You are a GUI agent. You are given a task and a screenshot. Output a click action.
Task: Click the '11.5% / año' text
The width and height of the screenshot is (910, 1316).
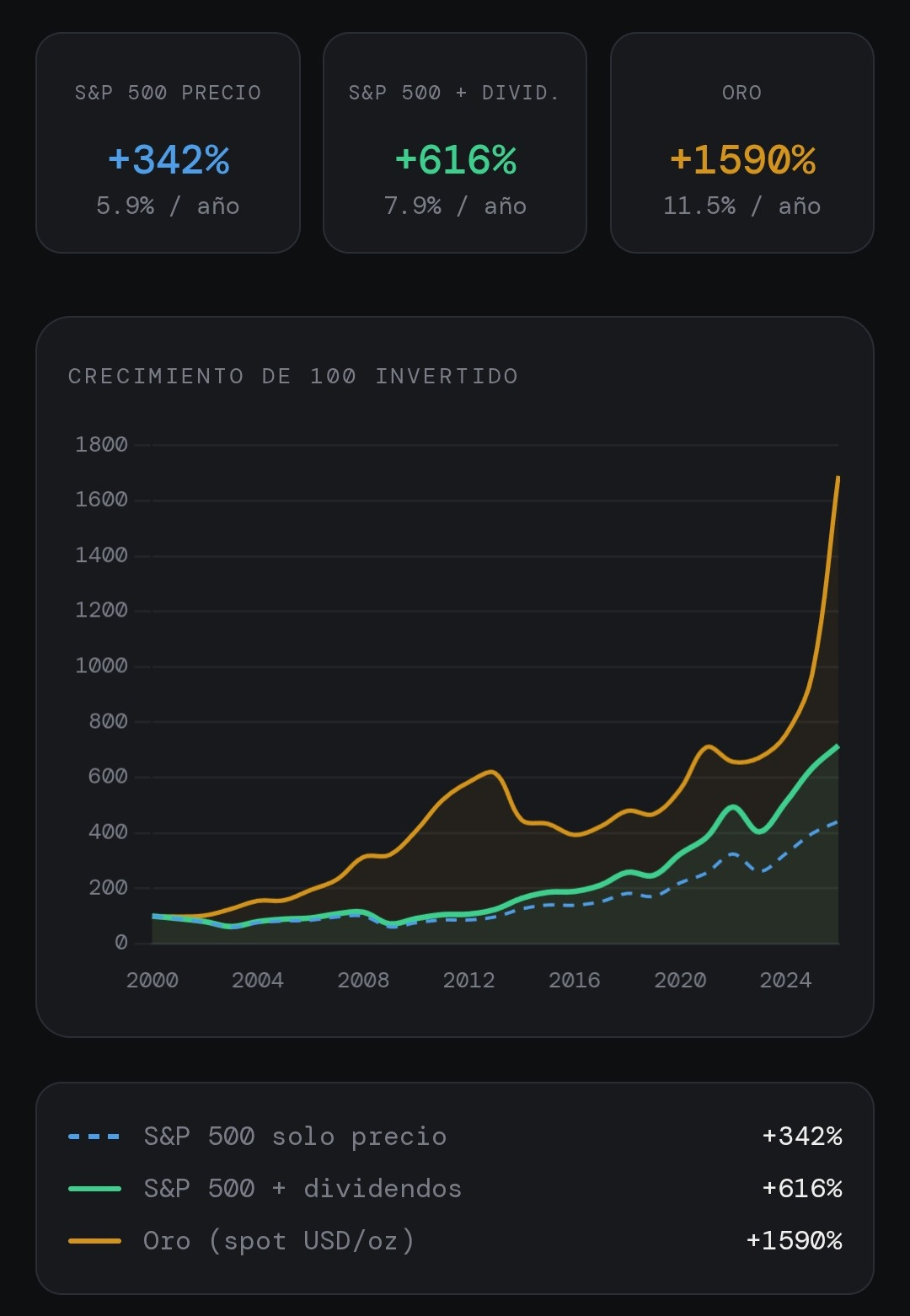pyautogui.click(x=742, y=206)
